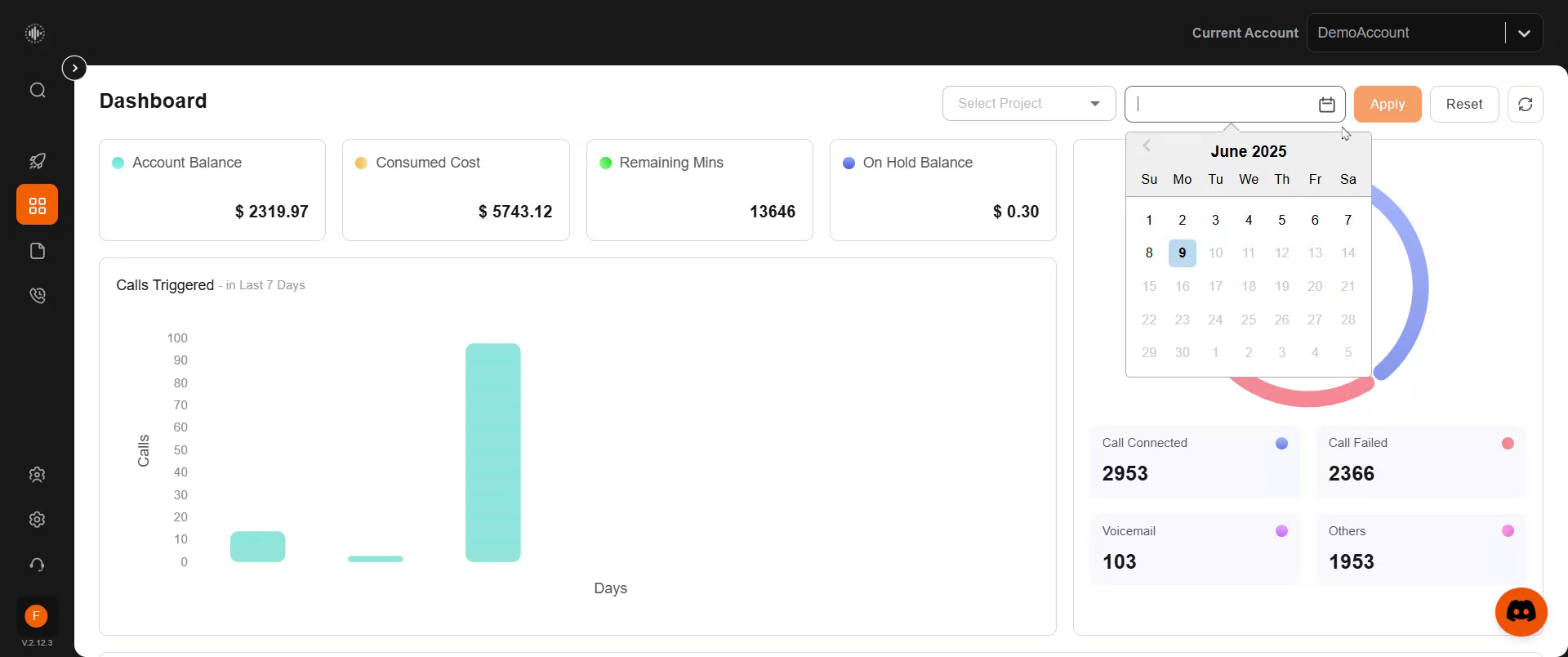Go to previous month in calendar
Viewport: 1568px width, 657px height.
point(1147,146)
